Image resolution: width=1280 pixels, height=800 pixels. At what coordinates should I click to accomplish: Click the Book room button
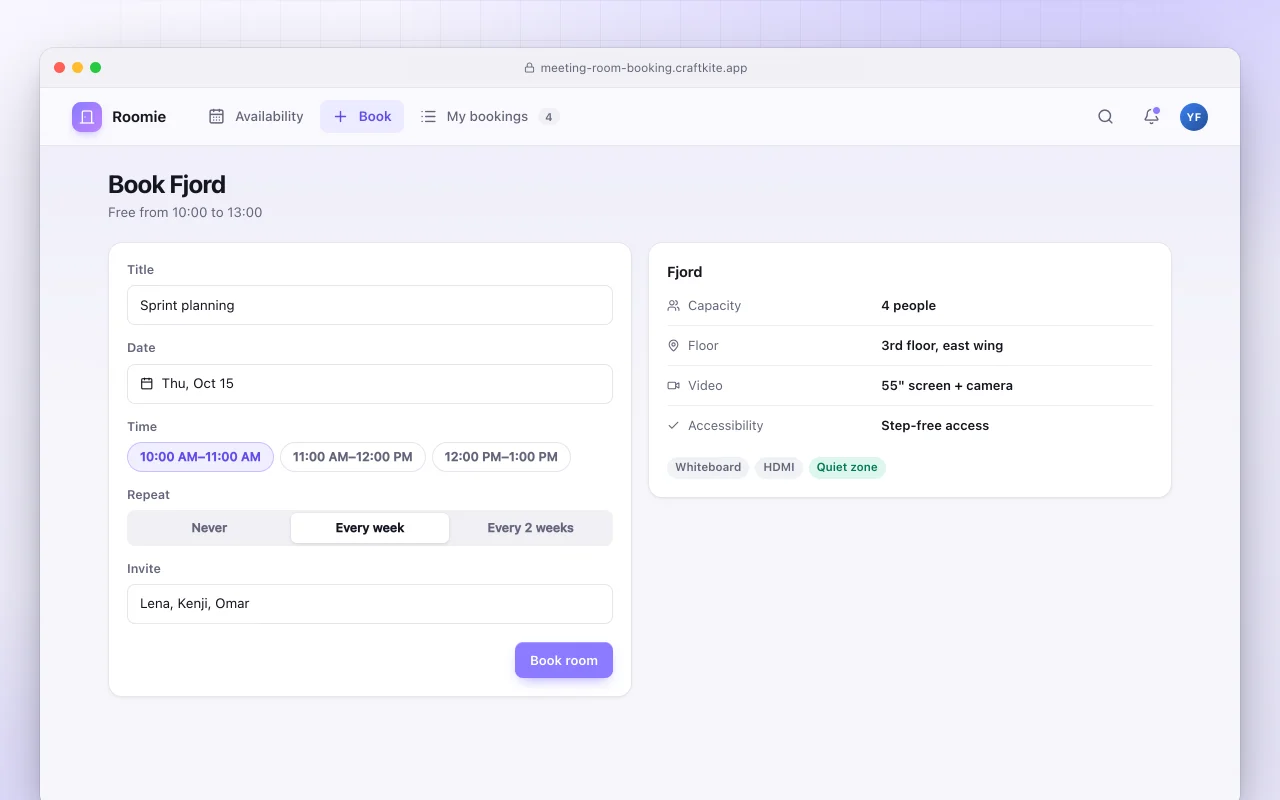point(564,660)
